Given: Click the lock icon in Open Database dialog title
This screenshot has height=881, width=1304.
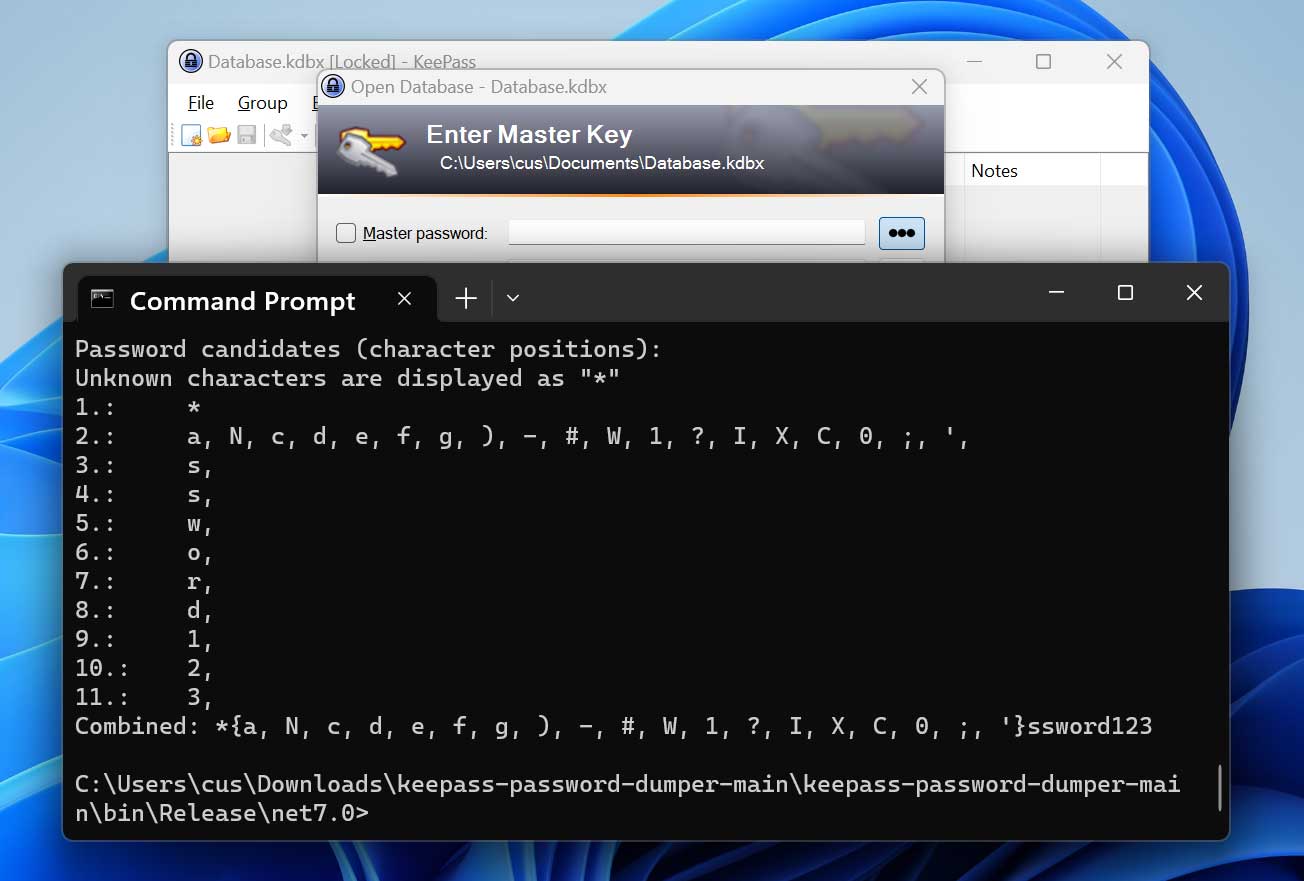Looking at the screenshot, I should (x=334, y=87).
